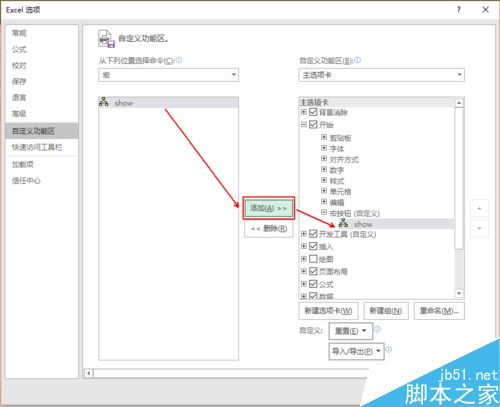Expand the 插入 tree node

coord(304,246)
